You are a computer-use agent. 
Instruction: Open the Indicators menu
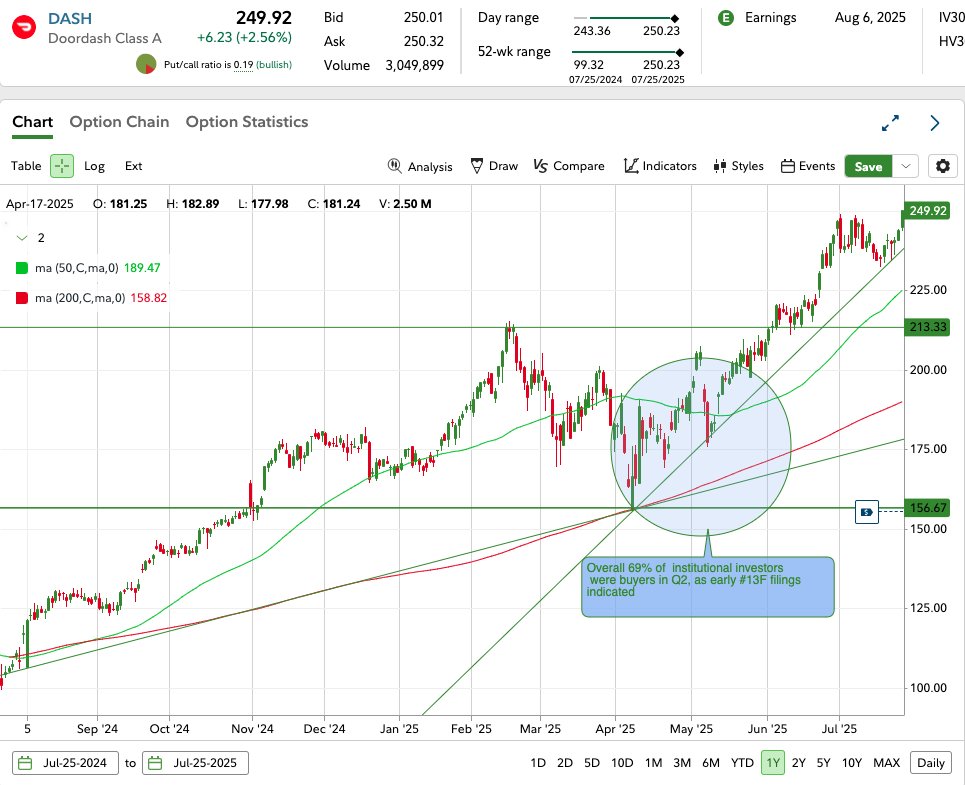(x=660, y=166)
